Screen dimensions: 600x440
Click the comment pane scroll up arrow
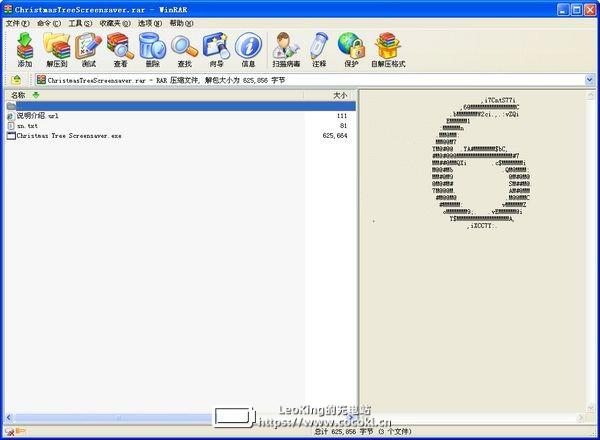point(590,95)
